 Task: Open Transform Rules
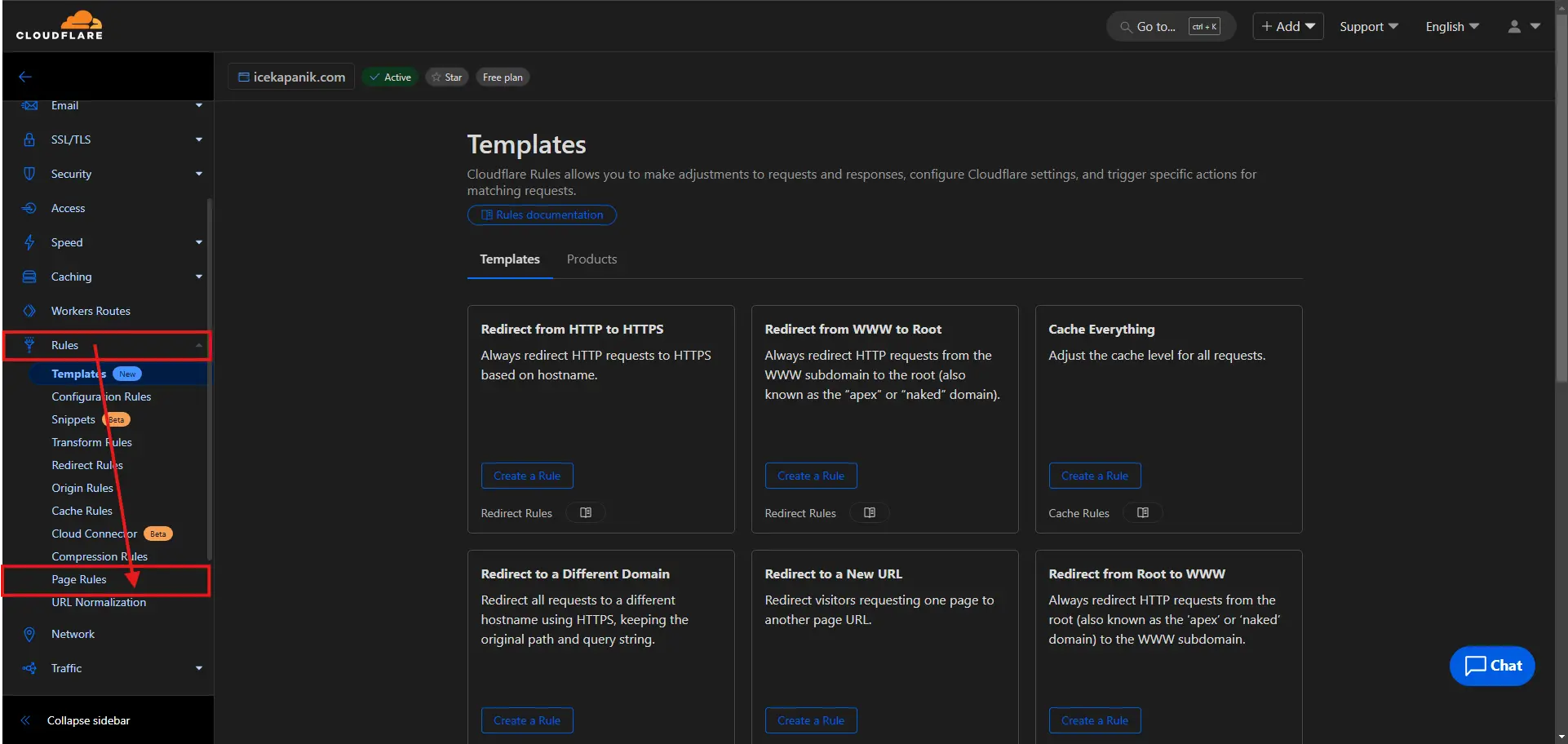91,442
